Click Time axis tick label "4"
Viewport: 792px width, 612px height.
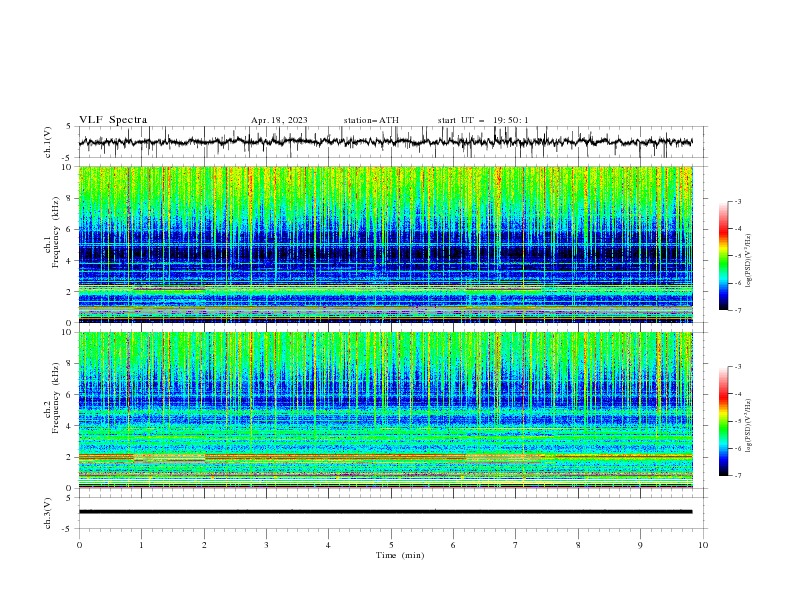click(328, 545)
